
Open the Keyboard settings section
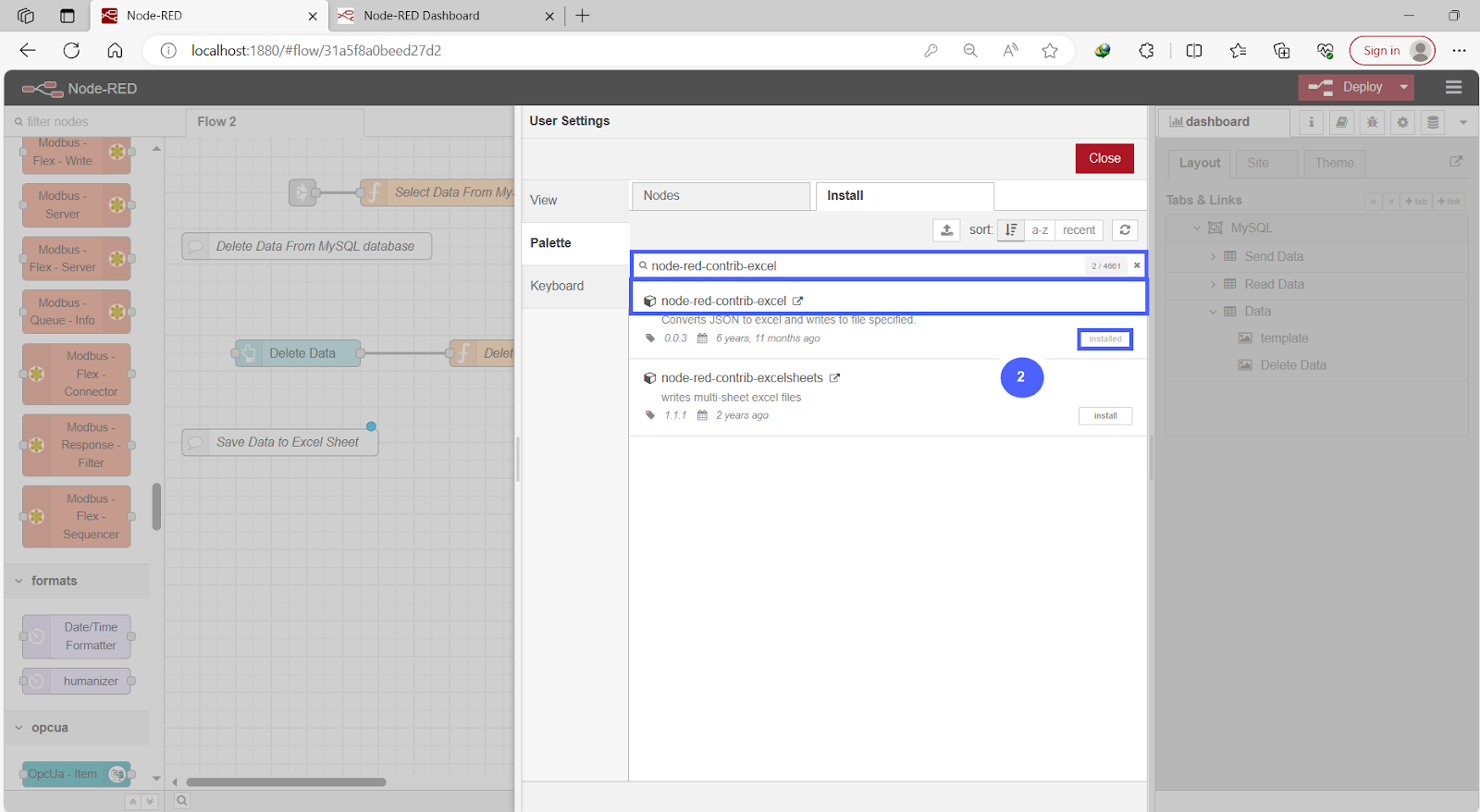[x=575, y=286]
